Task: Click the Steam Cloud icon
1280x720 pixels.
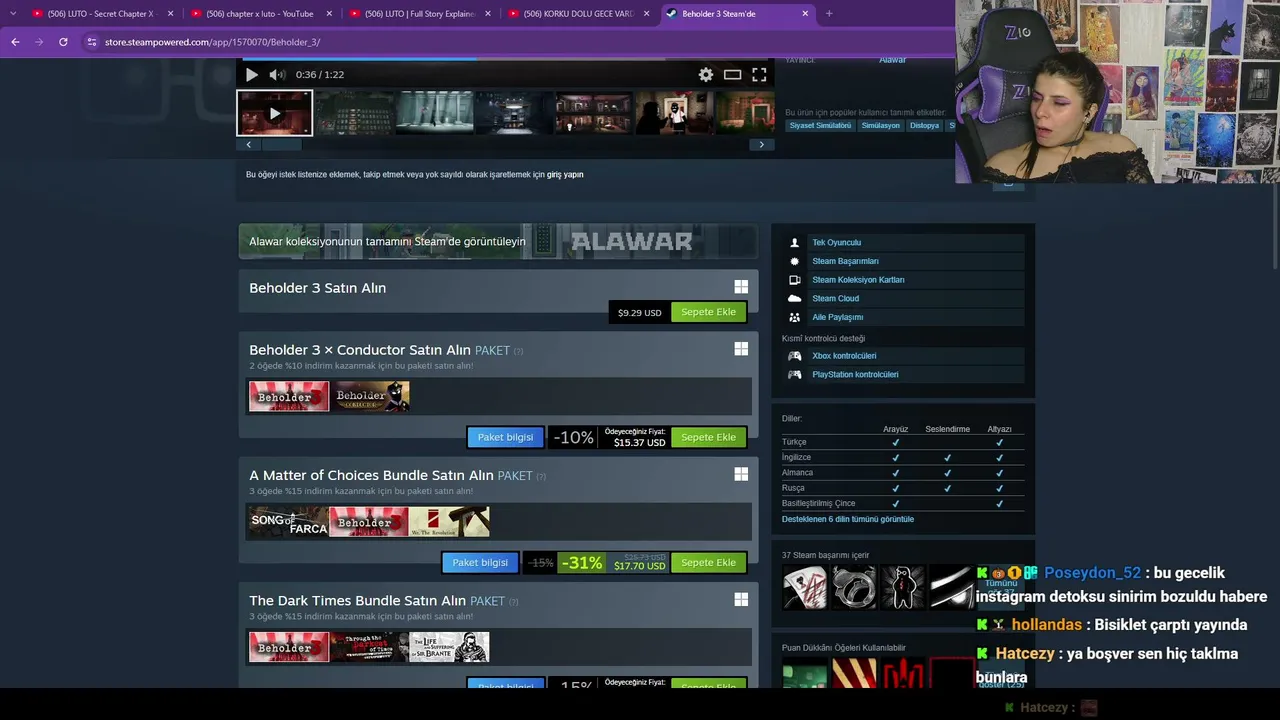Action: click(795, 298)
